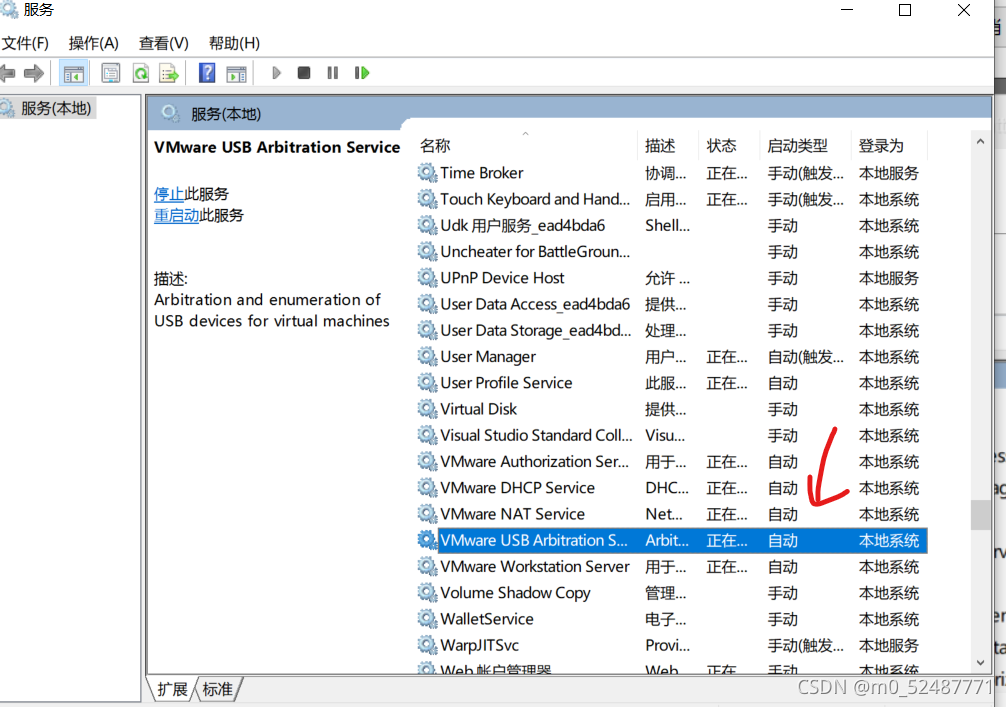Toggle the show/hide action pane icon
Viewport: 1006px width, 707px height.
click(236, 74)
